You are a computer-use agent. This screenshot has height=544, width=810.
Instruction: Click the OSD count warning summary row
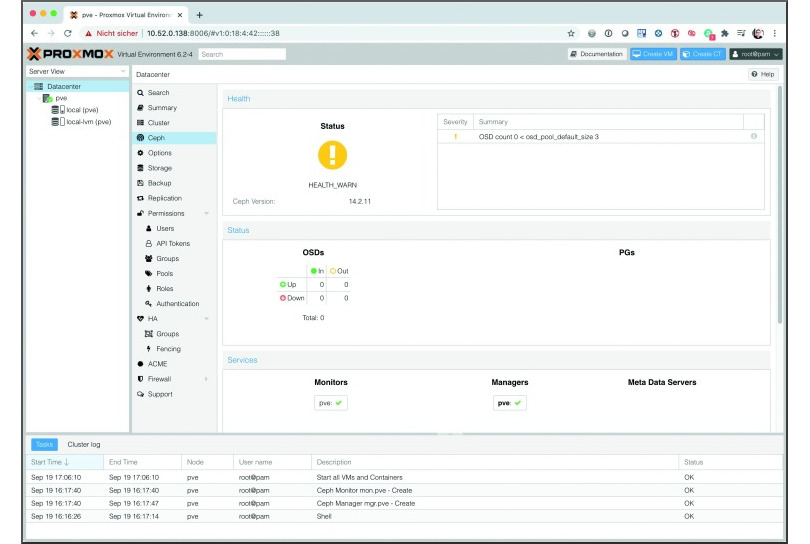click(601, 136)
